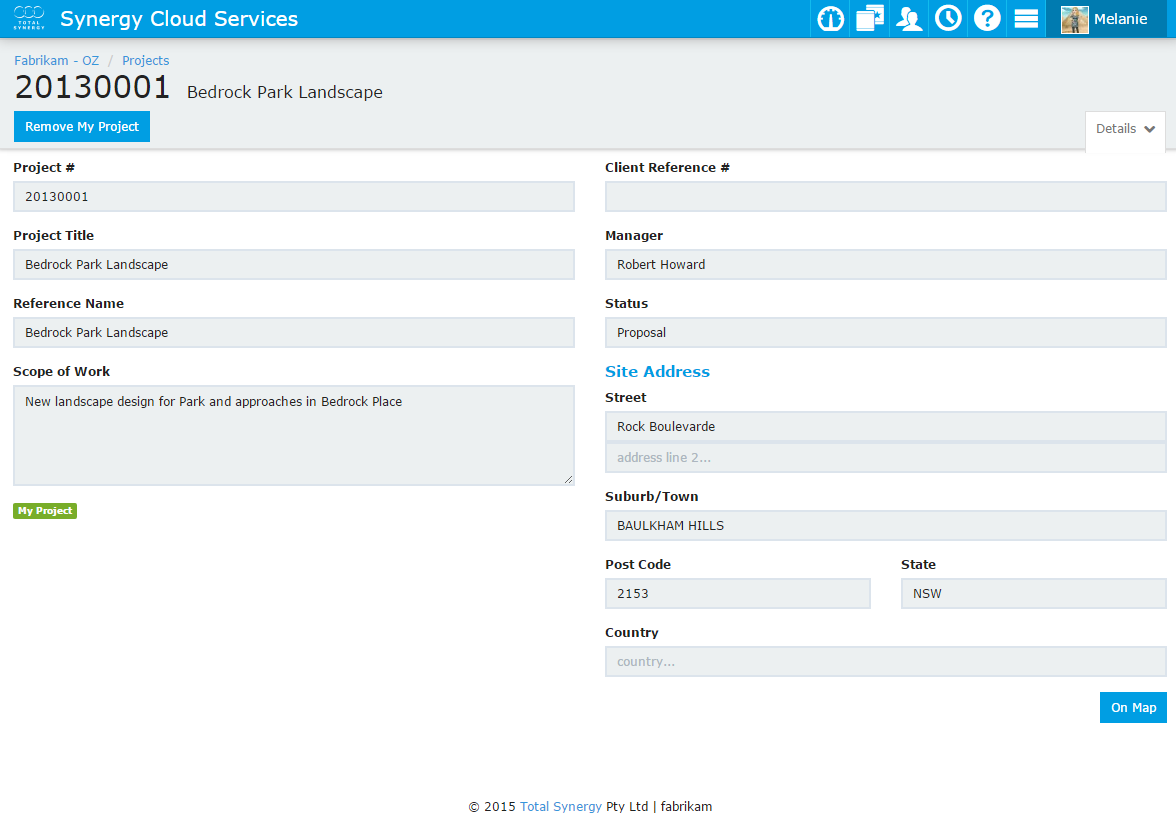This screenshot has width=1176, height=817.
Task: Click the Scope of Work resize handle
Action: point(568,479)
